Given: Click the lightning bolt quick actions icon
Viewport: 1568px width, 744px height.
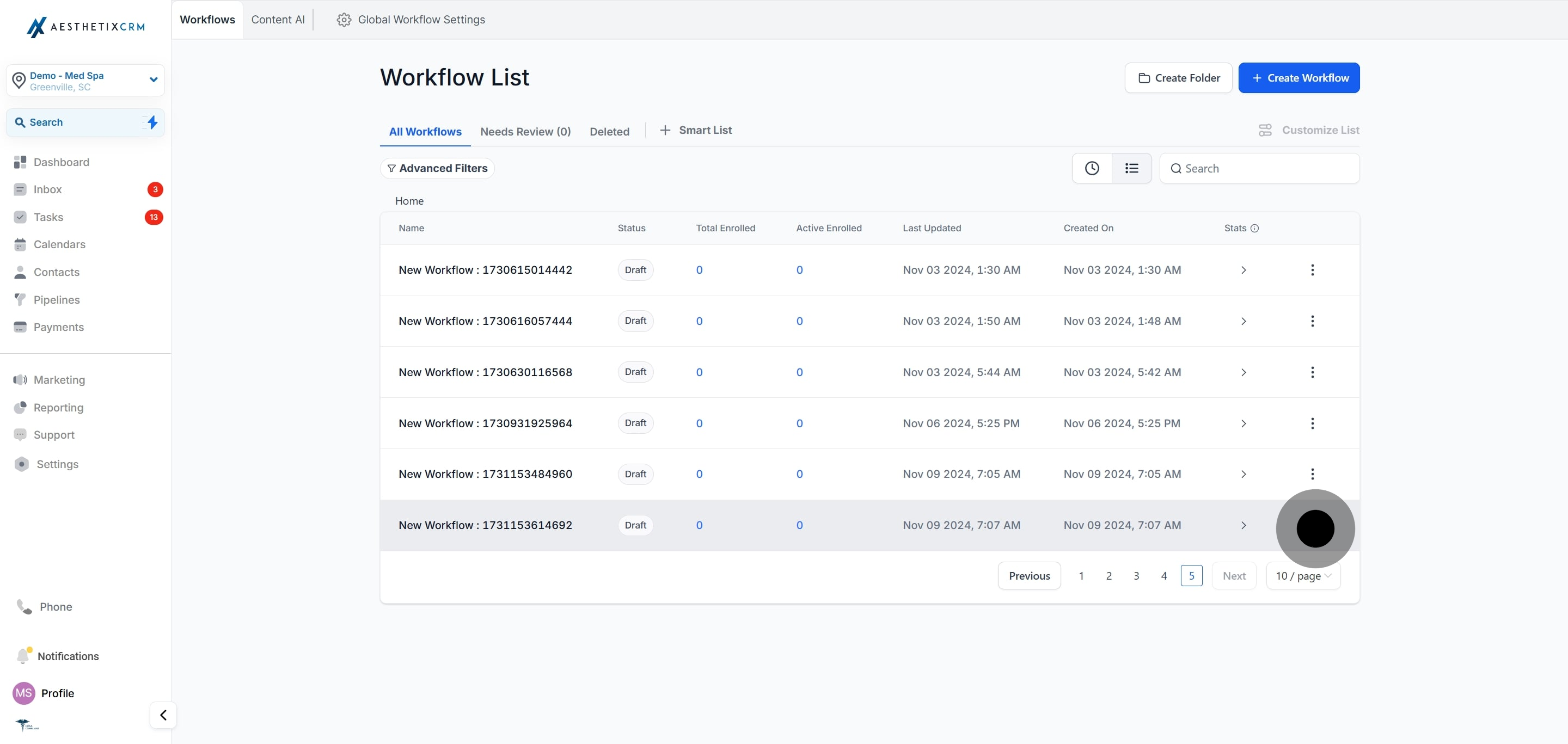Looking at the screenshot, I should tap(152, 122).
